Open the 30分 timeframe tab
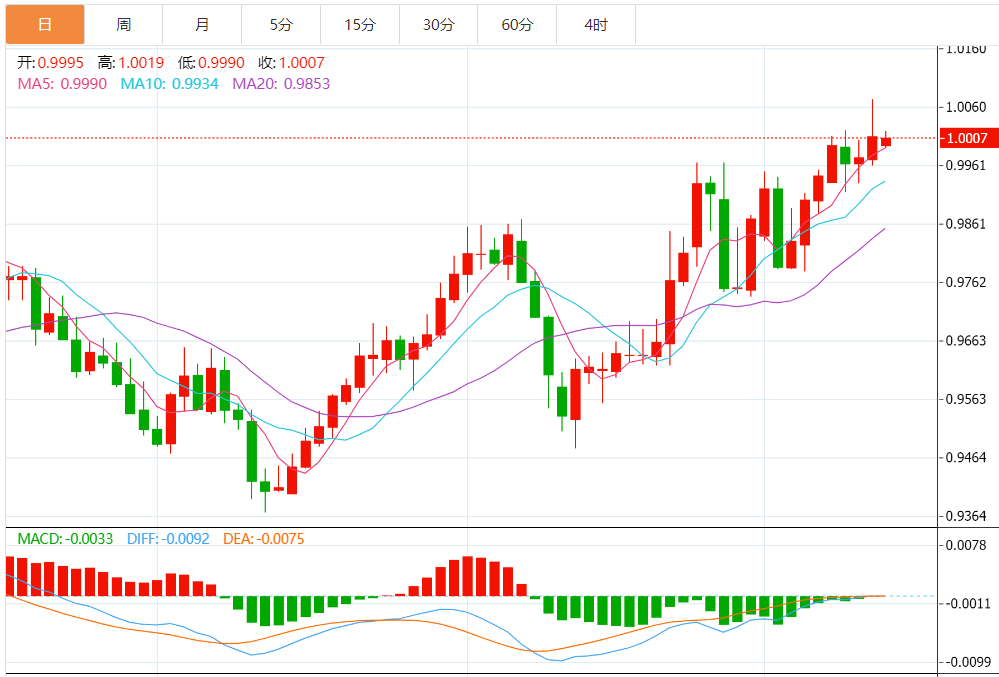This screenshot has width=999, height=677. pos(439,25)
